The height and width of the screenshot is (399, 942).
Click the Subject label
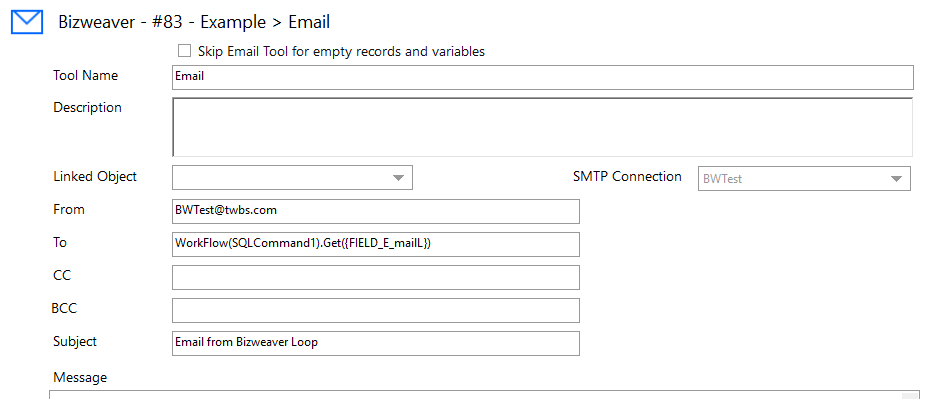tap(74, 341)
